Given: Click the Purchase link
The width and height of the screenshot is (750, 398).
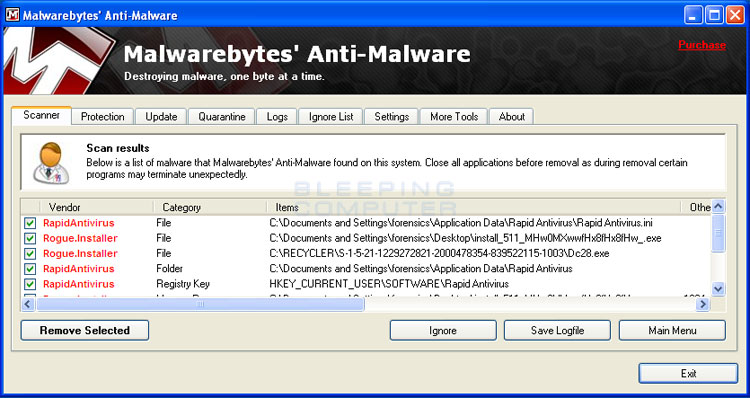Looking at the screenshot, I should pyautogui.click(x=702, y=45).
